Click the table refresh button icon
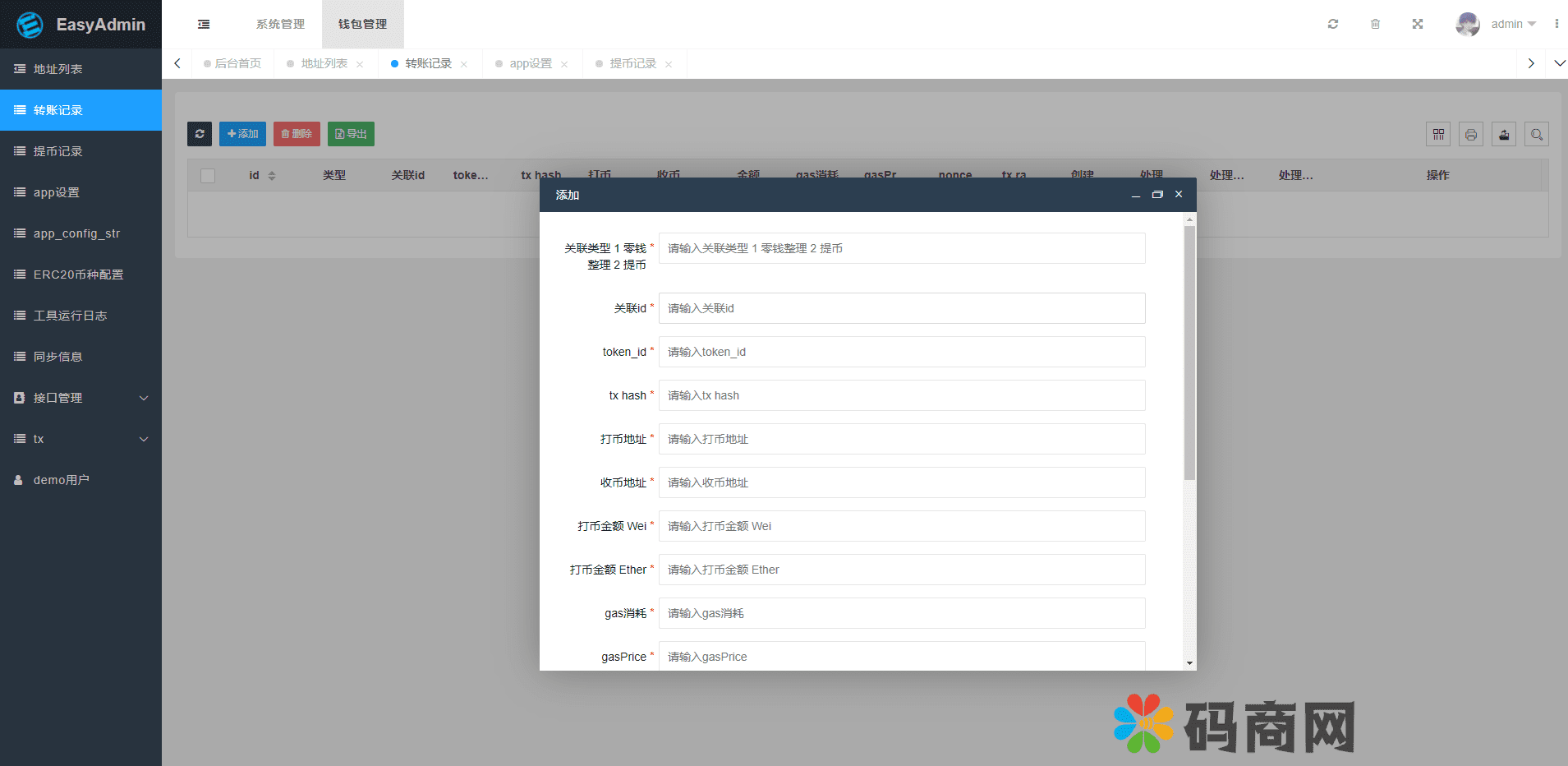1568x766 pixels. pyautogui.click(x=200, y=134)
